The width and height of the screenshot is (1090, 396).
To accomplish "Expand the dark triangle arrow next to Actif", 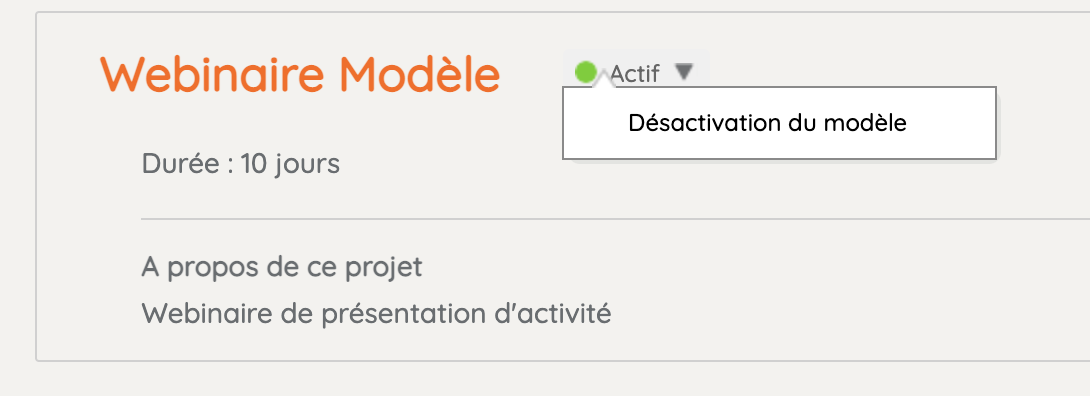I will (x=684, y=72).
